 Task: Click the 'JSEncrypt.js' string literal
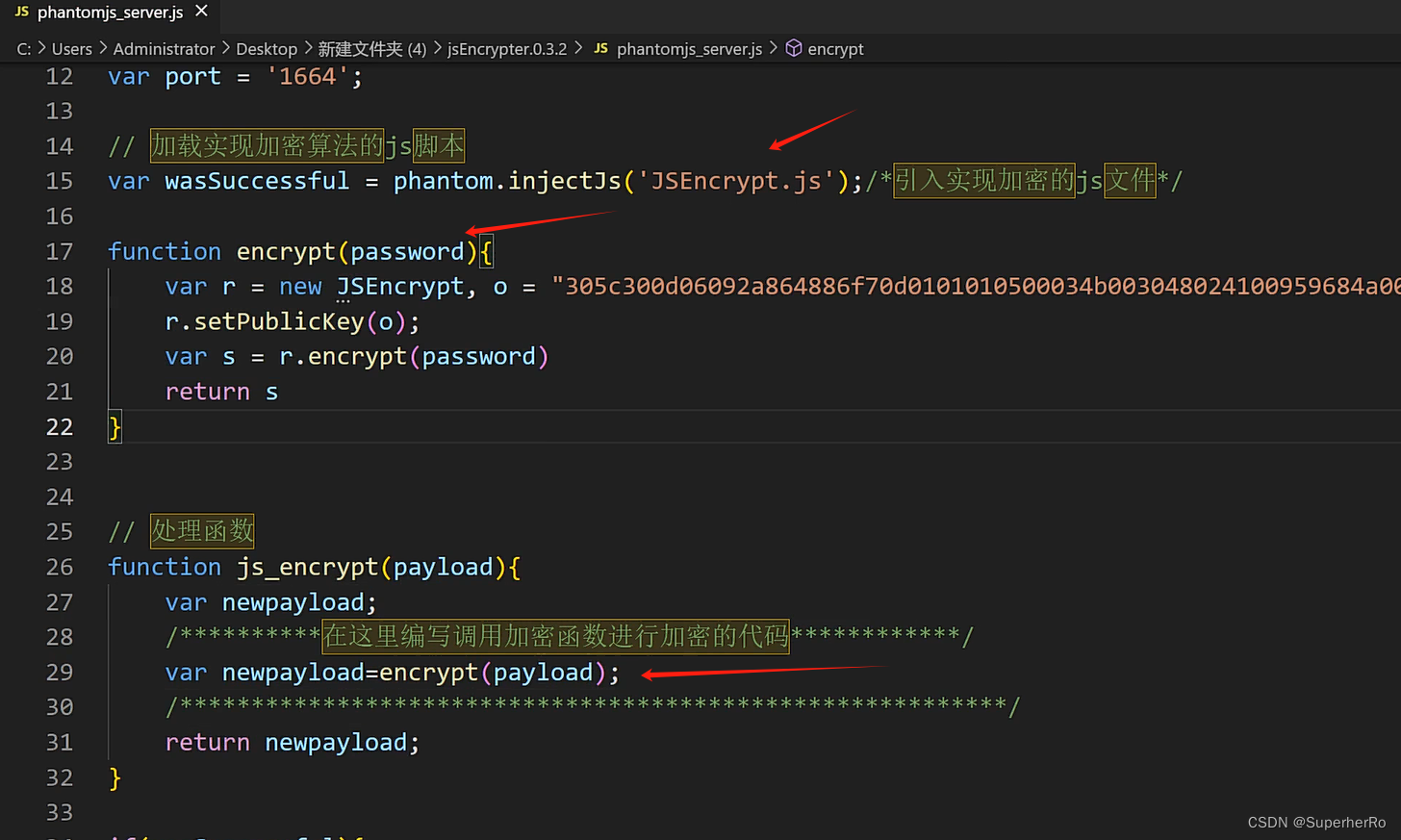point(736,181)
